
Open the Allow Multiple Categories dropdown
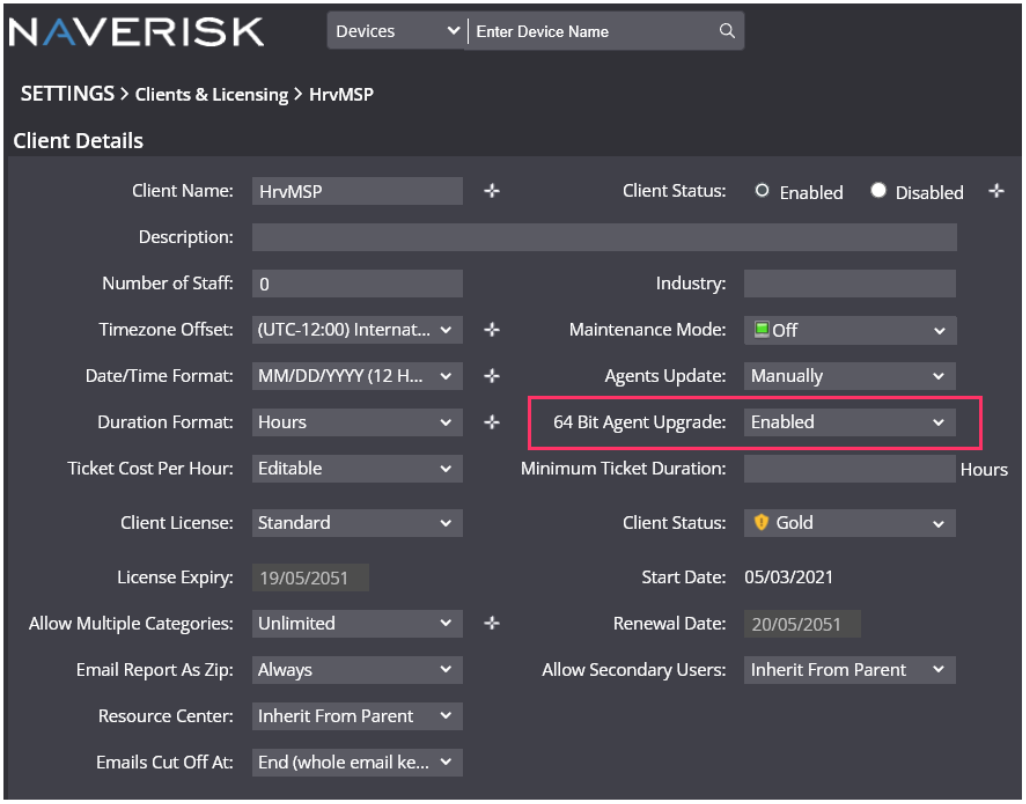(x=357, y=623)
